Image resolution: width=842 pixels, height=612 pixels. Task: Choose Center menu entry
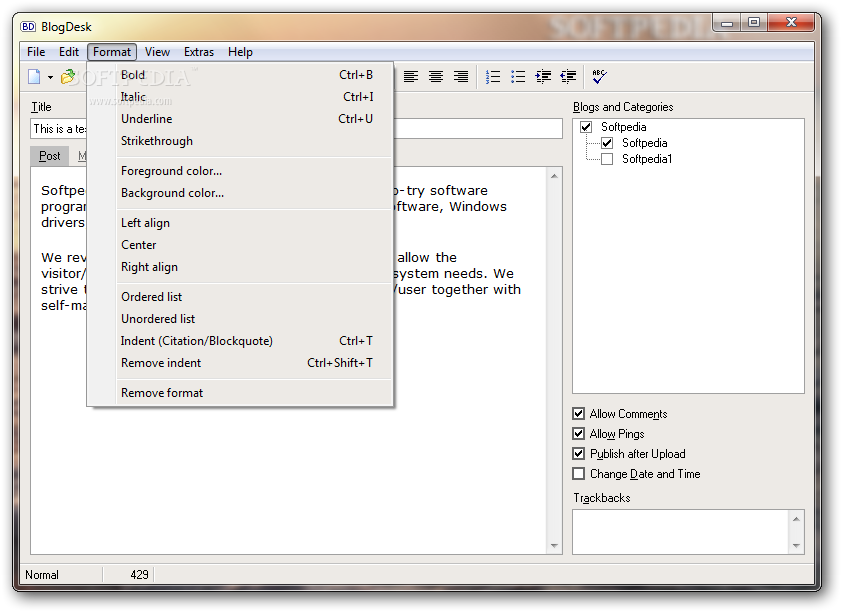pyautogui.click(x=240, y=245)
